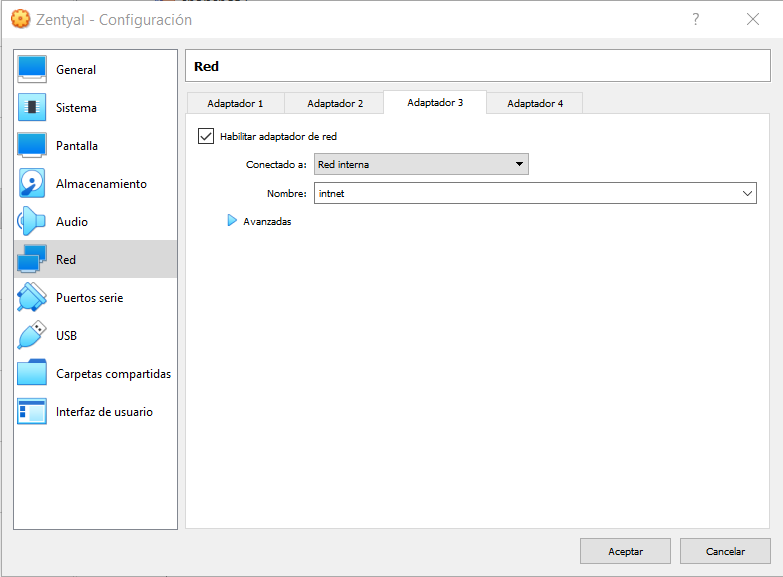Click the Carpetas compartidas folder icon
783x577 pixels.
tap(32, 373)
